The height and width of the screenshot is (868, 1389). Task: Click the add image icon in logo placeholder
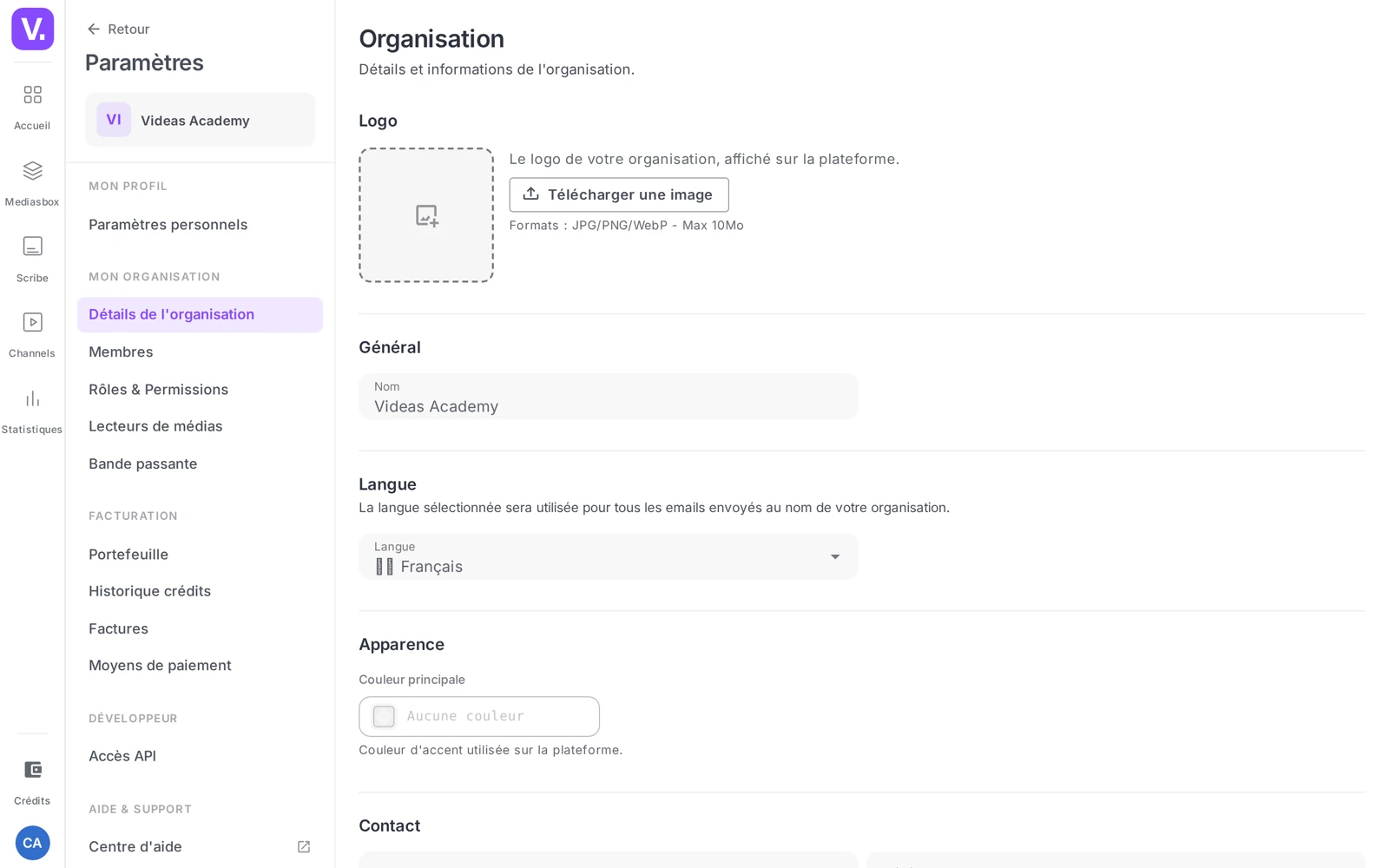pyautogui.click(x=426, y=215)
